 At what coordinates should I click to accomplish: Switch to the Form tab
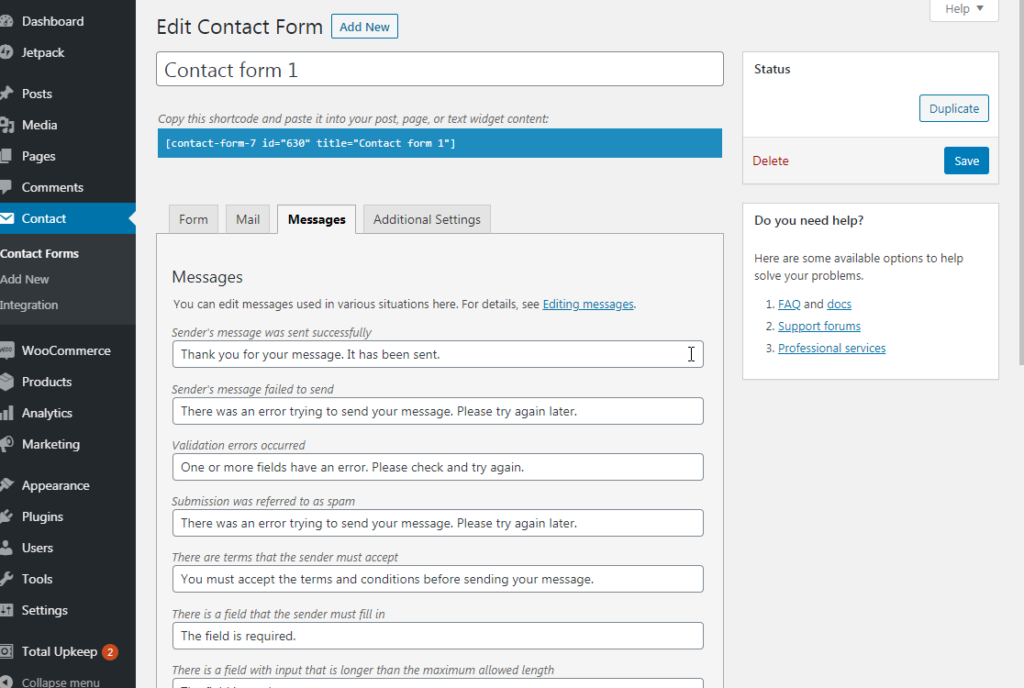[x=194, y=220]
